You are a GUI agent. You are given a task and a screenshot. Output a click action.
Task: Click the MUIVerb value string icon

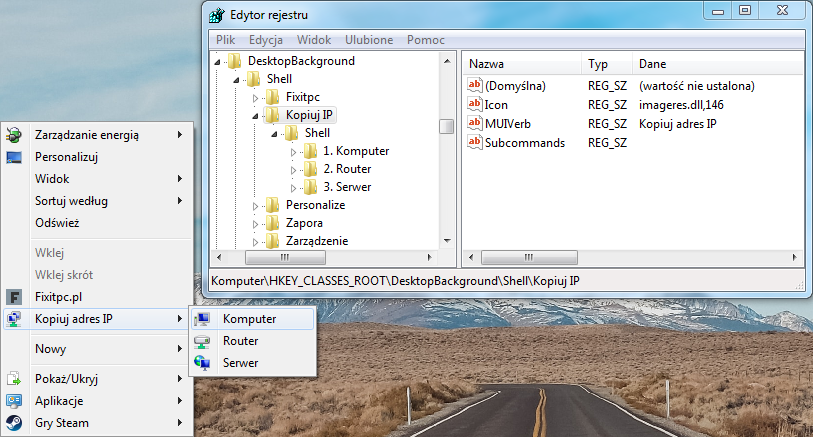pos(475,123)
